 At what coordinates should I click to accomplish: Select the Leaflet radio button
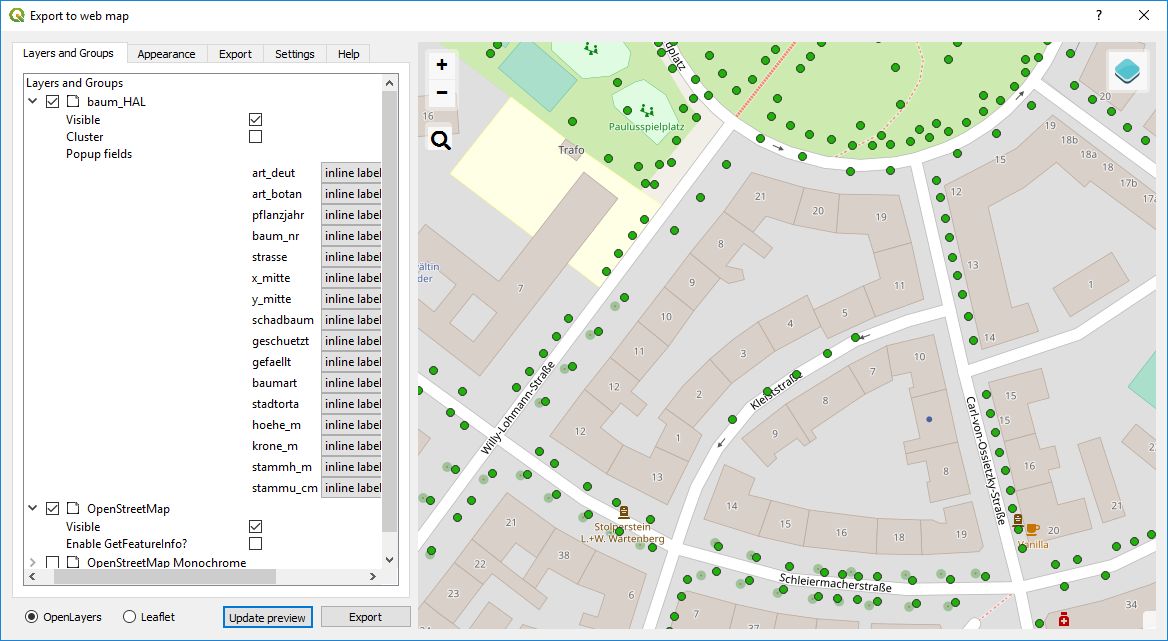tap(130, 617)
